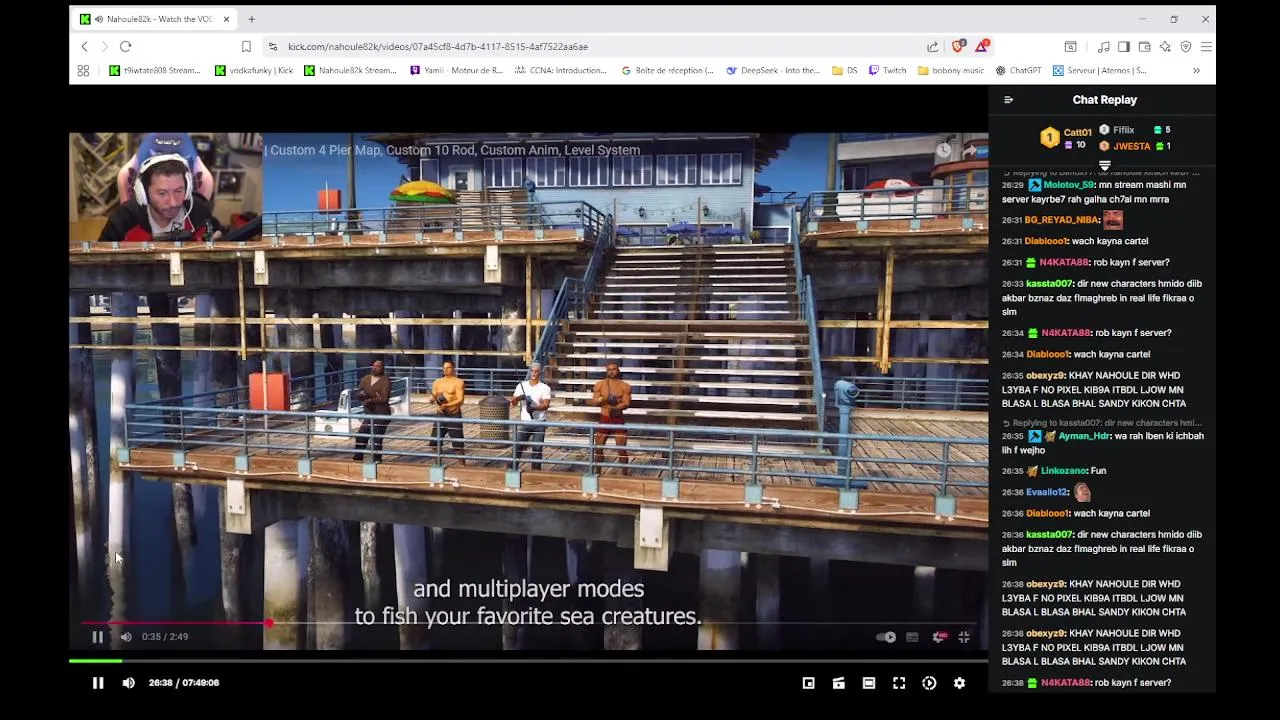This screenshot has height=720, width=1280.
Task: Show more bookmarks chevron
Action: click(1196, 71)
